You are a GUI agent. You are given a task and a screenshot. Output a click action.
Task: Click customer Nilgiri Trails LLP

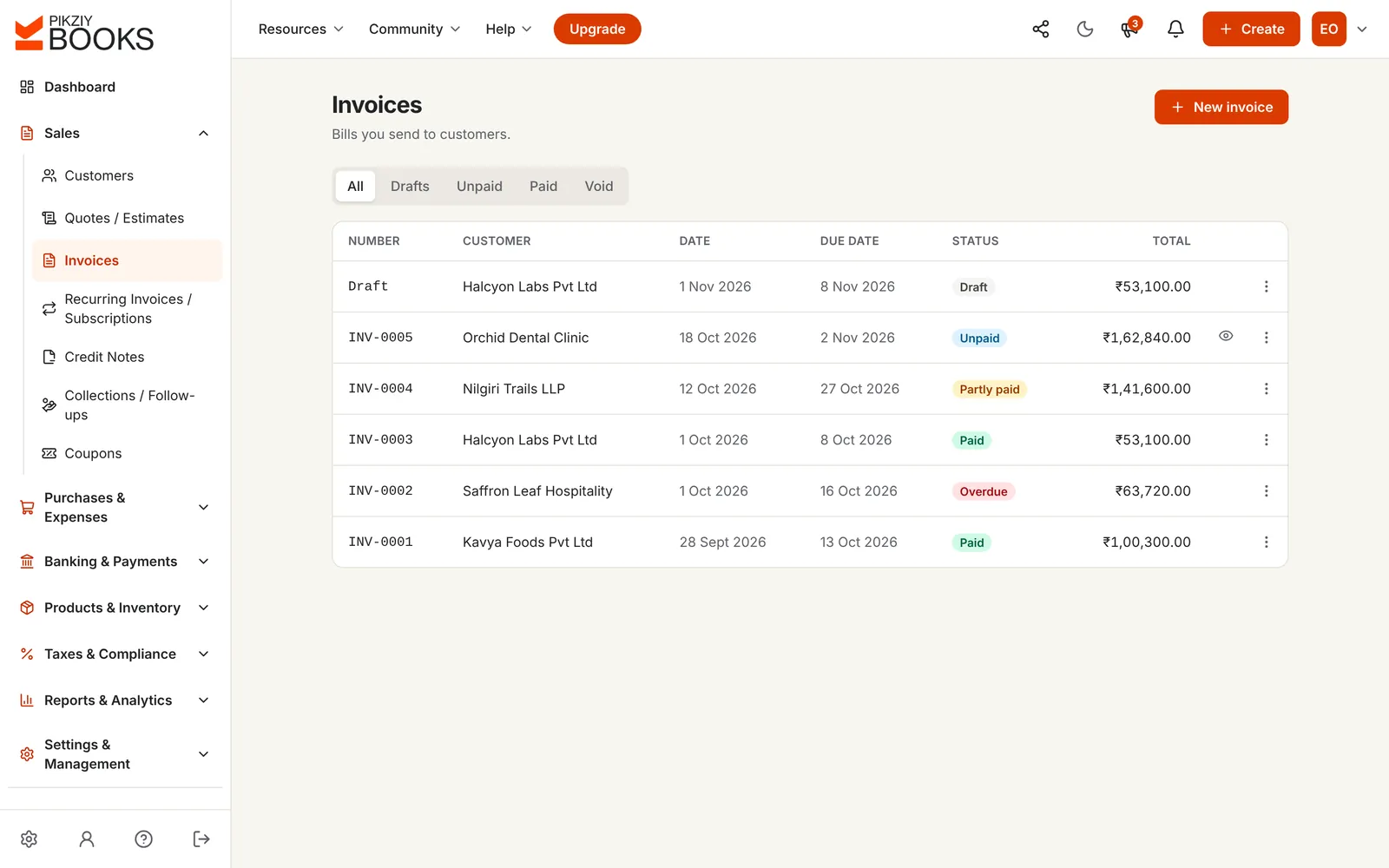[x=514, y=389]
